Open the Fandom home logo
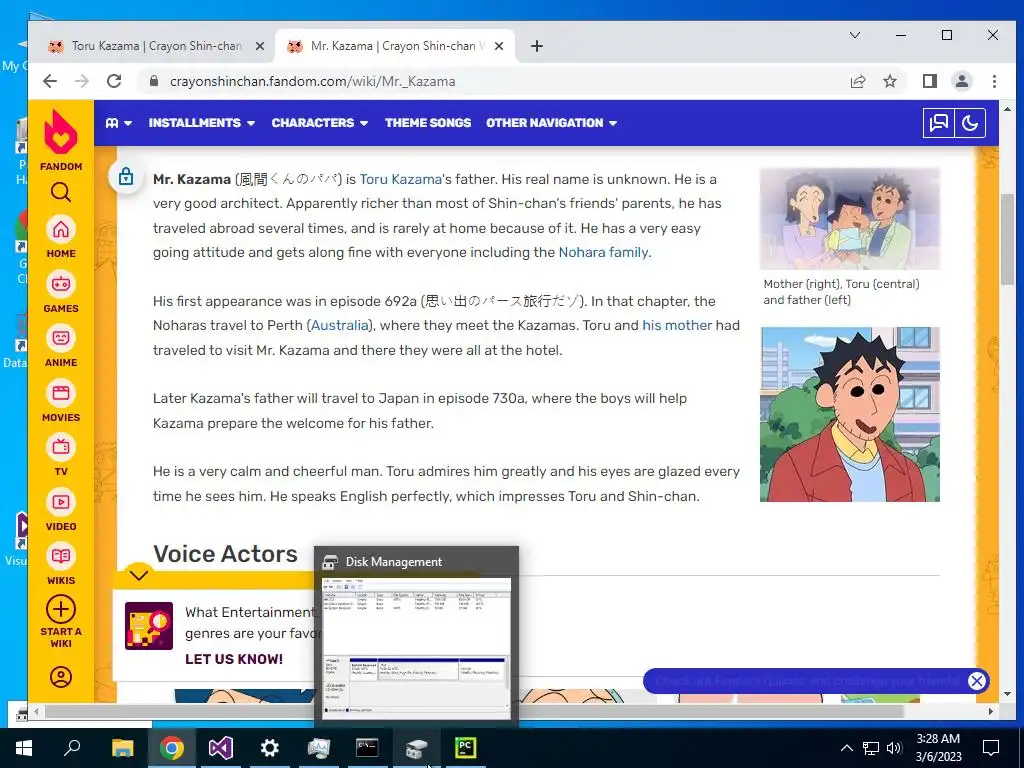This screenshot has width=1024, height=768. 61,140
